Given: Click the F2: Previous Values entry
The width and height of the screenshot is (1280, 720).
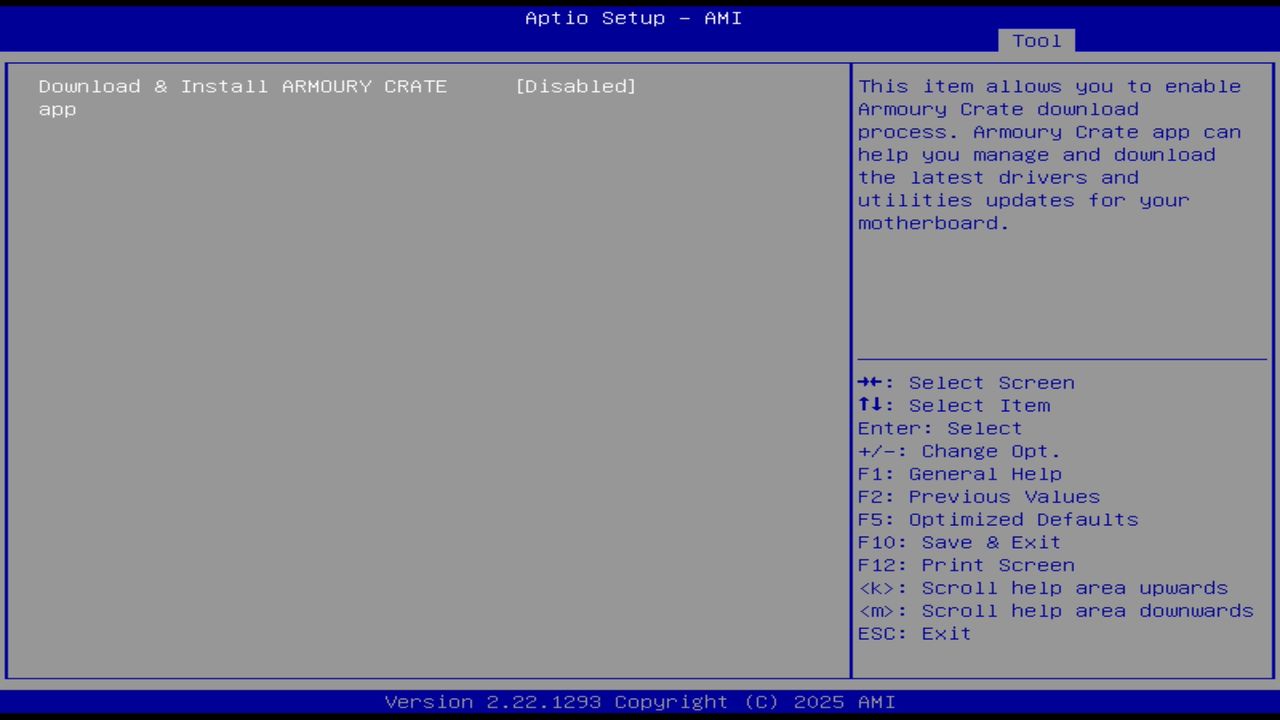Looking at the screenshot, I should coord(978,496).
